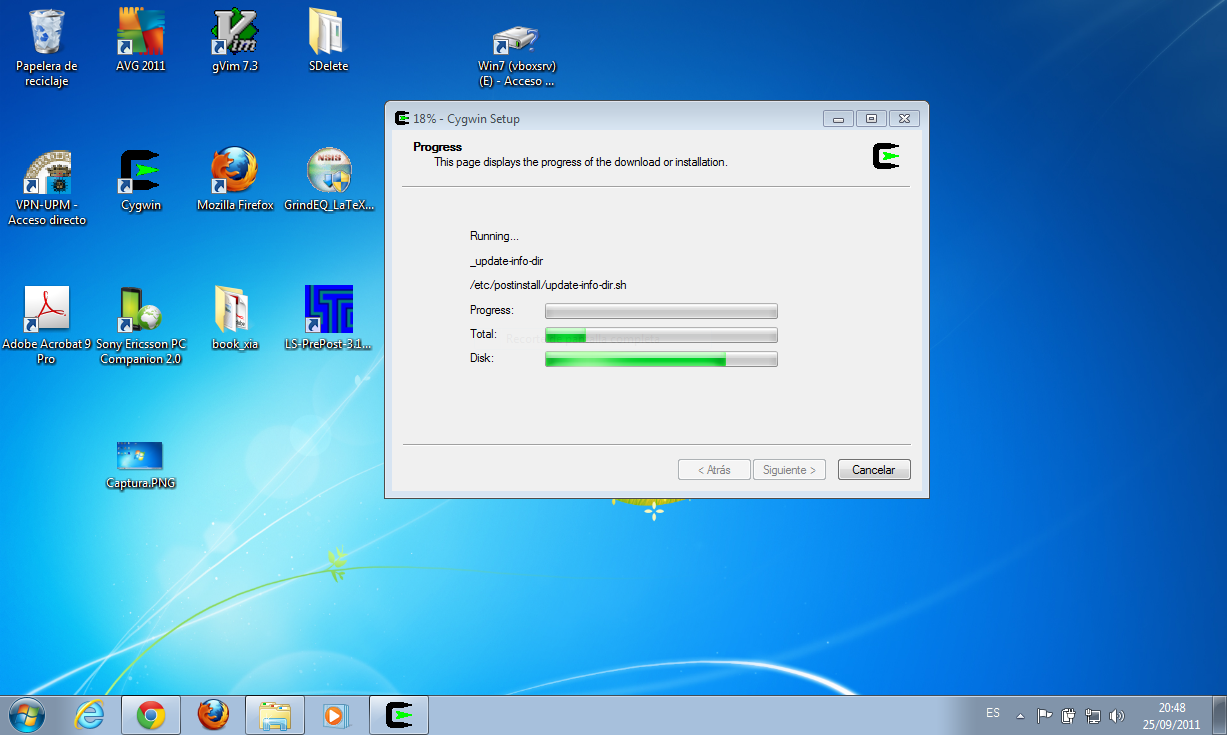This screenshot has height=735, width=1227.
Task: Open the Papelera de reciclaje desktop icon
Action: click(x=46, y=47)
